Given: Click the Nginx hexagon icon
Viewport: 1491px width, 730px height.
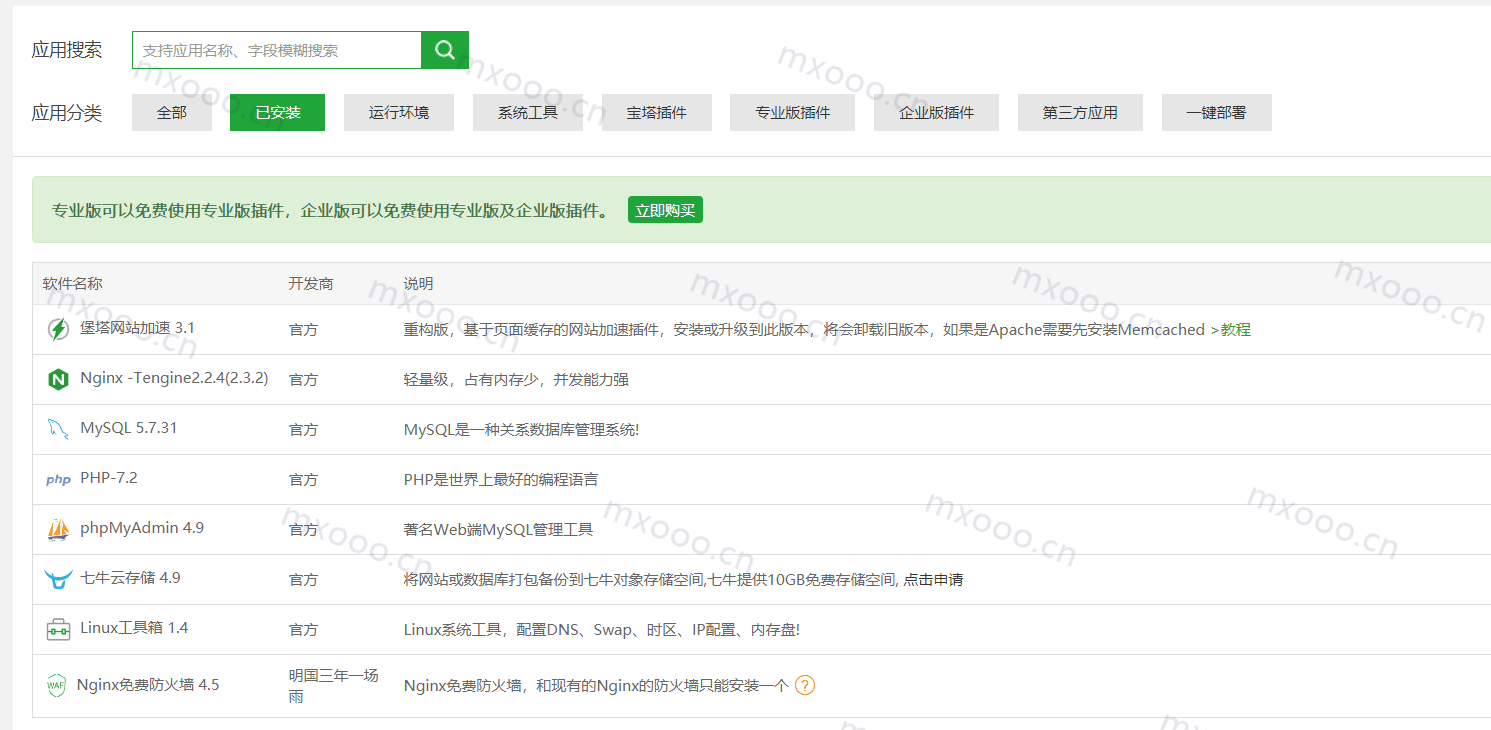Looking at the screenshot, I should pos(58,379).
